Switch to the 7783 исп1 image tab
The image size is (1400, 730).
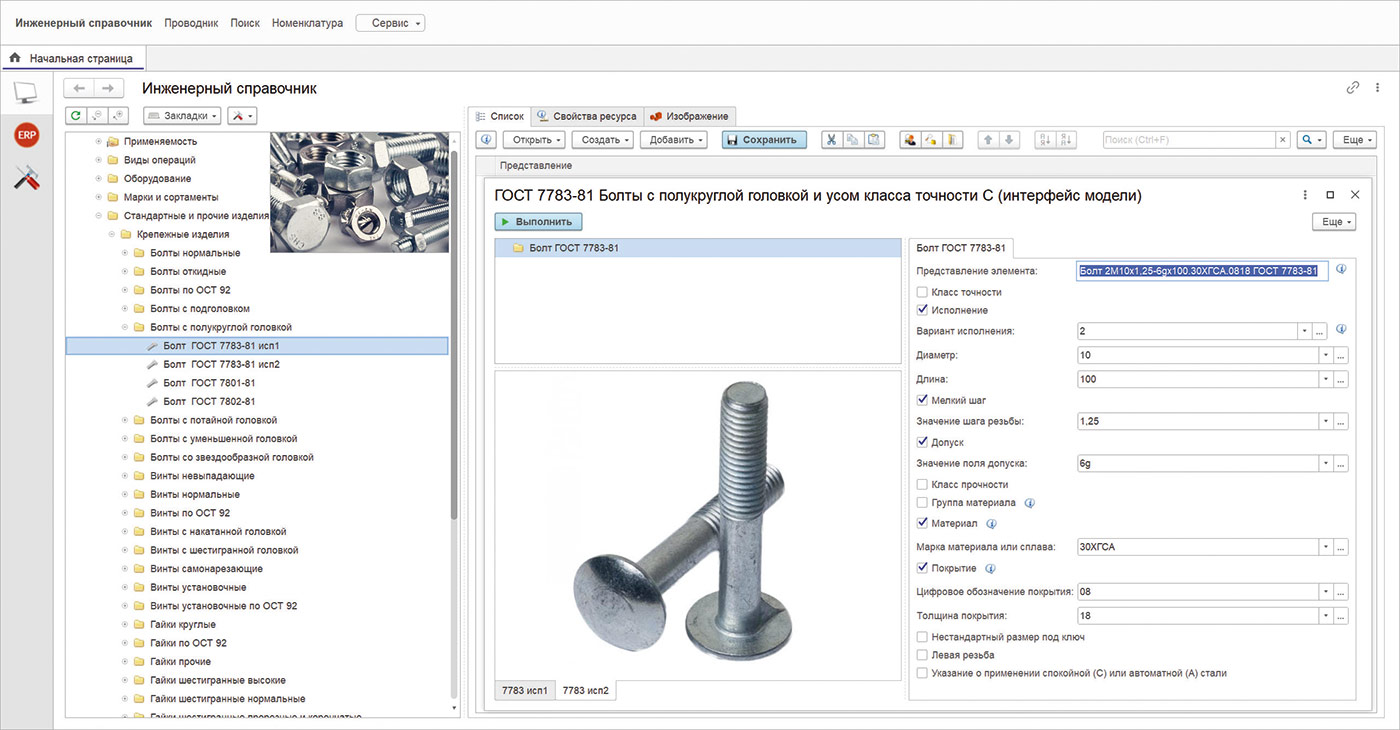click(524, 690)
